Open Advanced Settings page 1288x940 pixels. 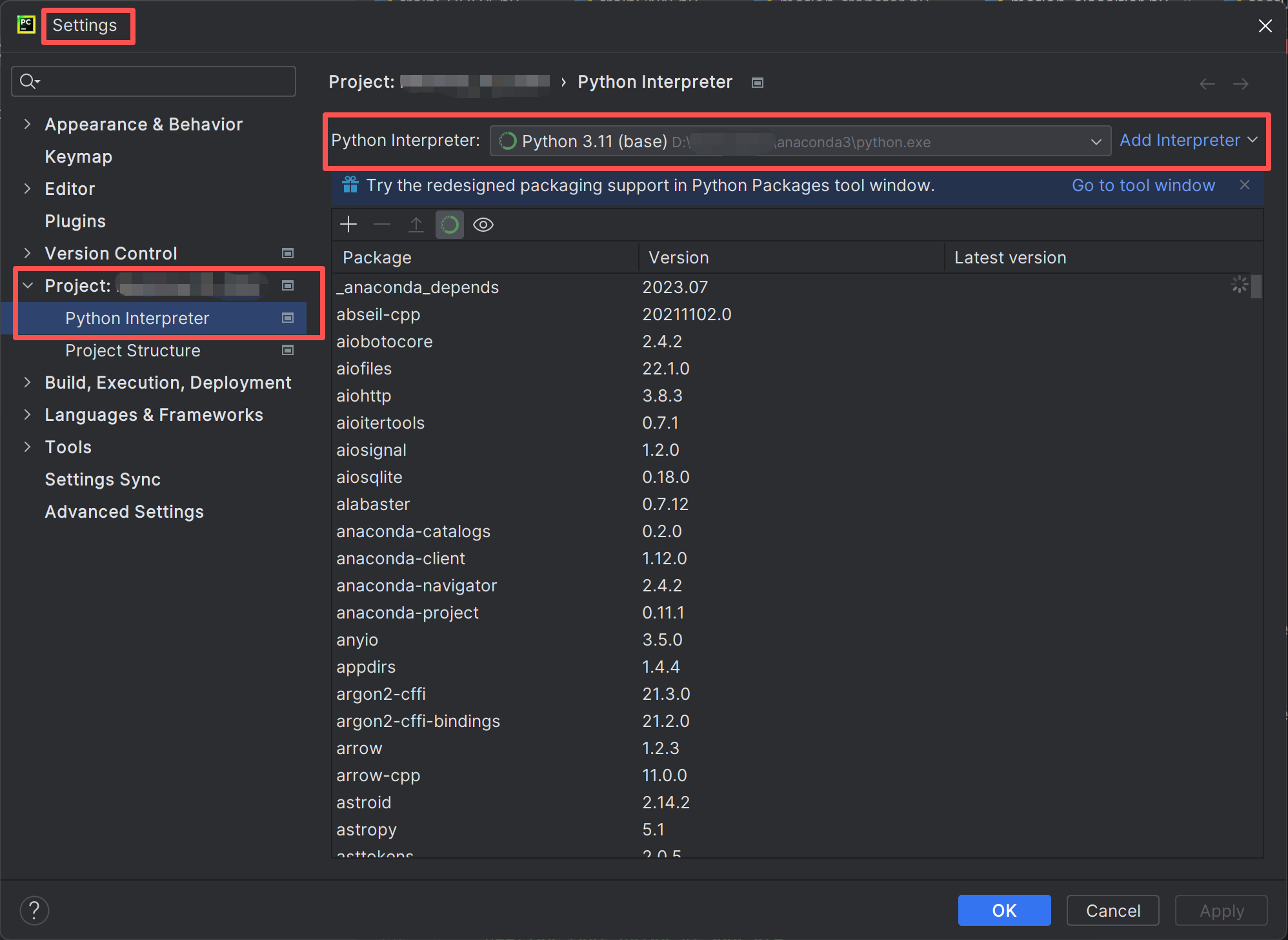pos(125,512)
